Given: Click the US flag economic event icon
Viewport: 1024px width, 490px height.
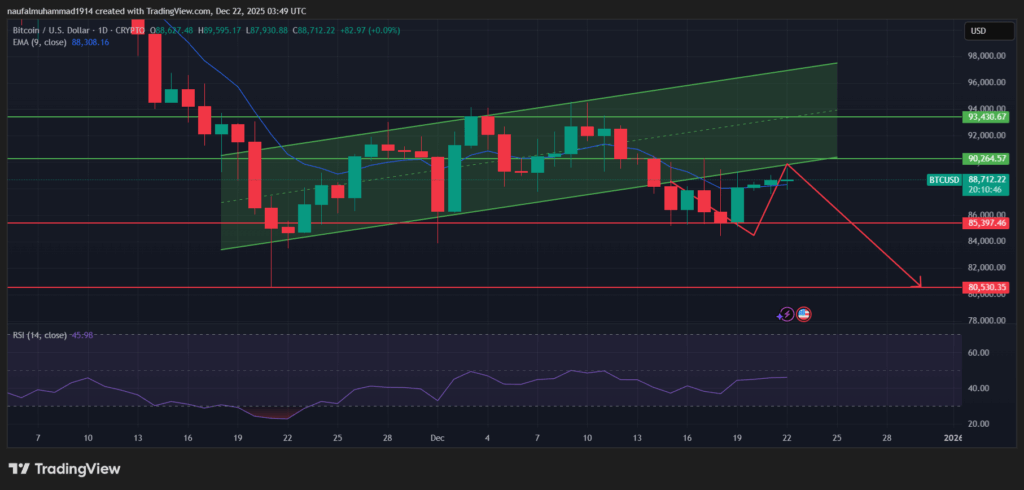Looking at the screenshot, I should (x=803, y=314).
